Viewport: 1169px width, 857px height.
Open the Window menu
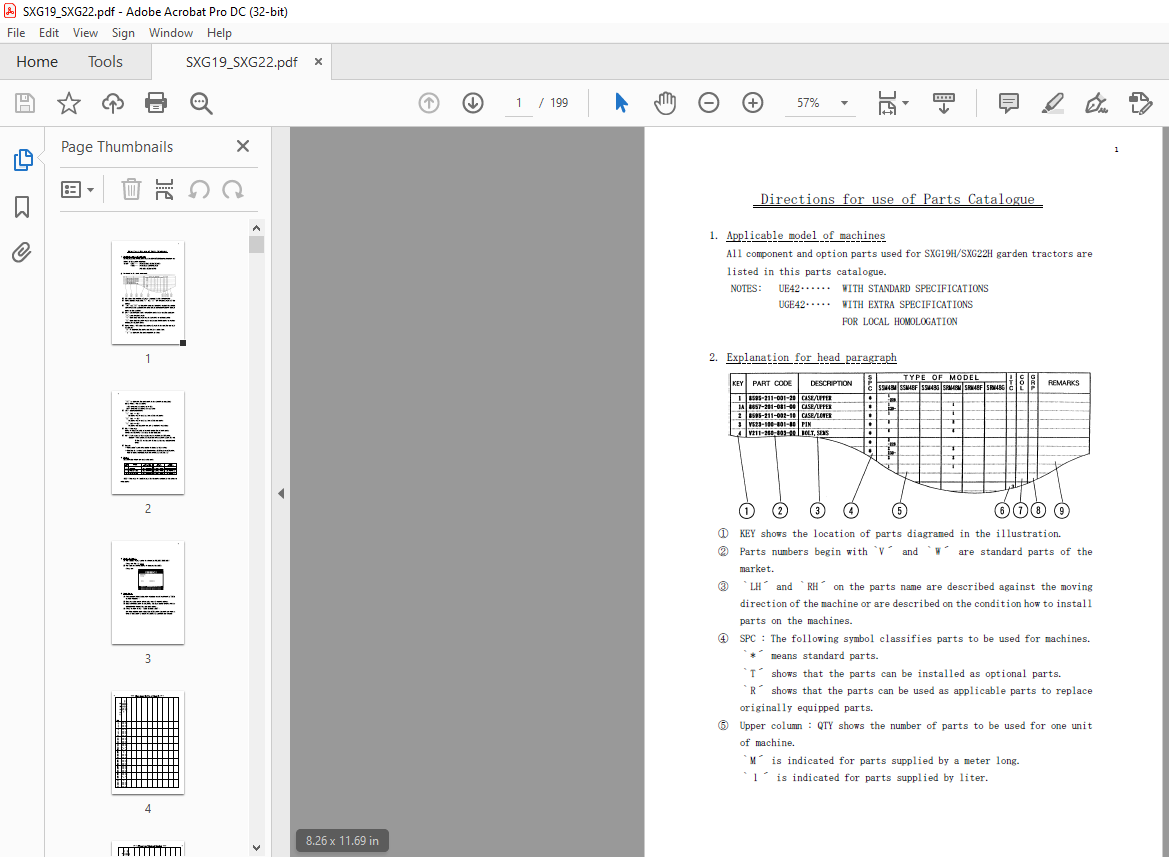171,33
